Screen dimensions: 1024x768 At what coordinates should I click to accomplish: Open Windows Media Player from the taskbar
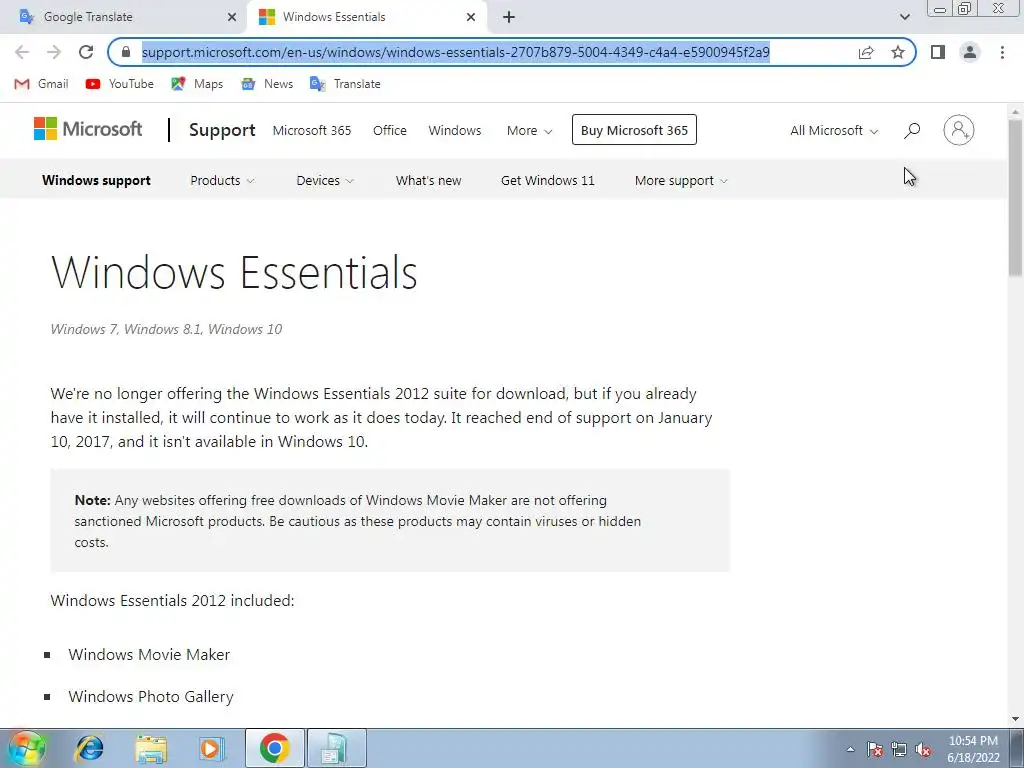[x=211, y=748]
